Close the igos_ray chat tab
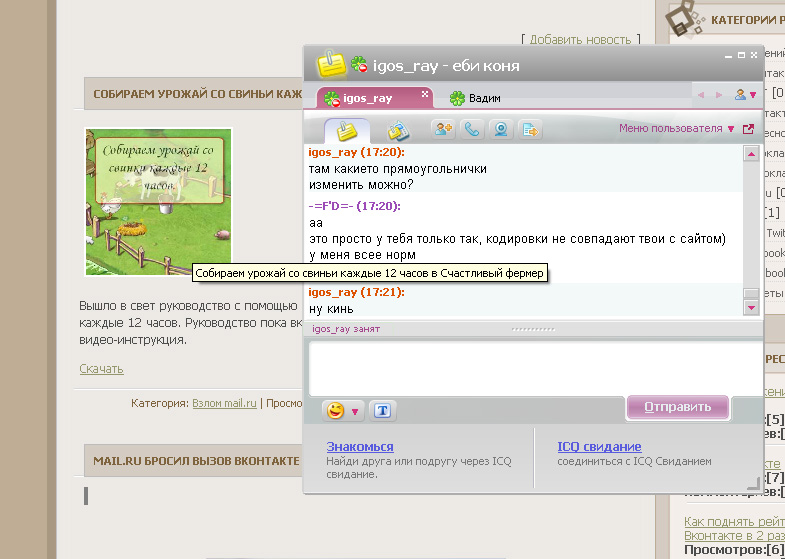The image size is (785, 559). click(425, 94)
